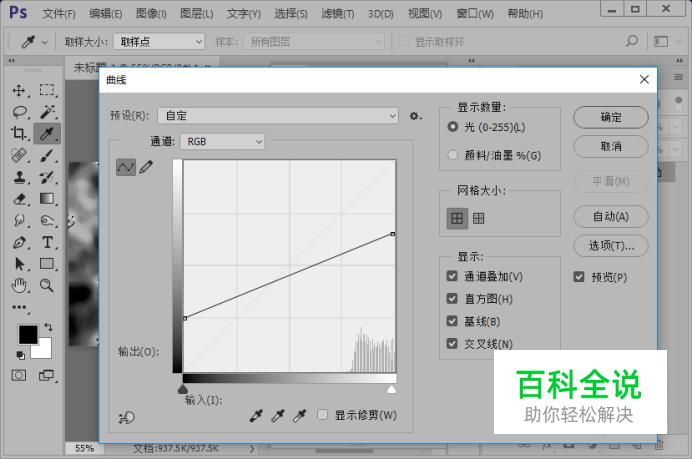Select the Path Selection tool
This screenshot has height=459, width=692.
pos(19,264)
